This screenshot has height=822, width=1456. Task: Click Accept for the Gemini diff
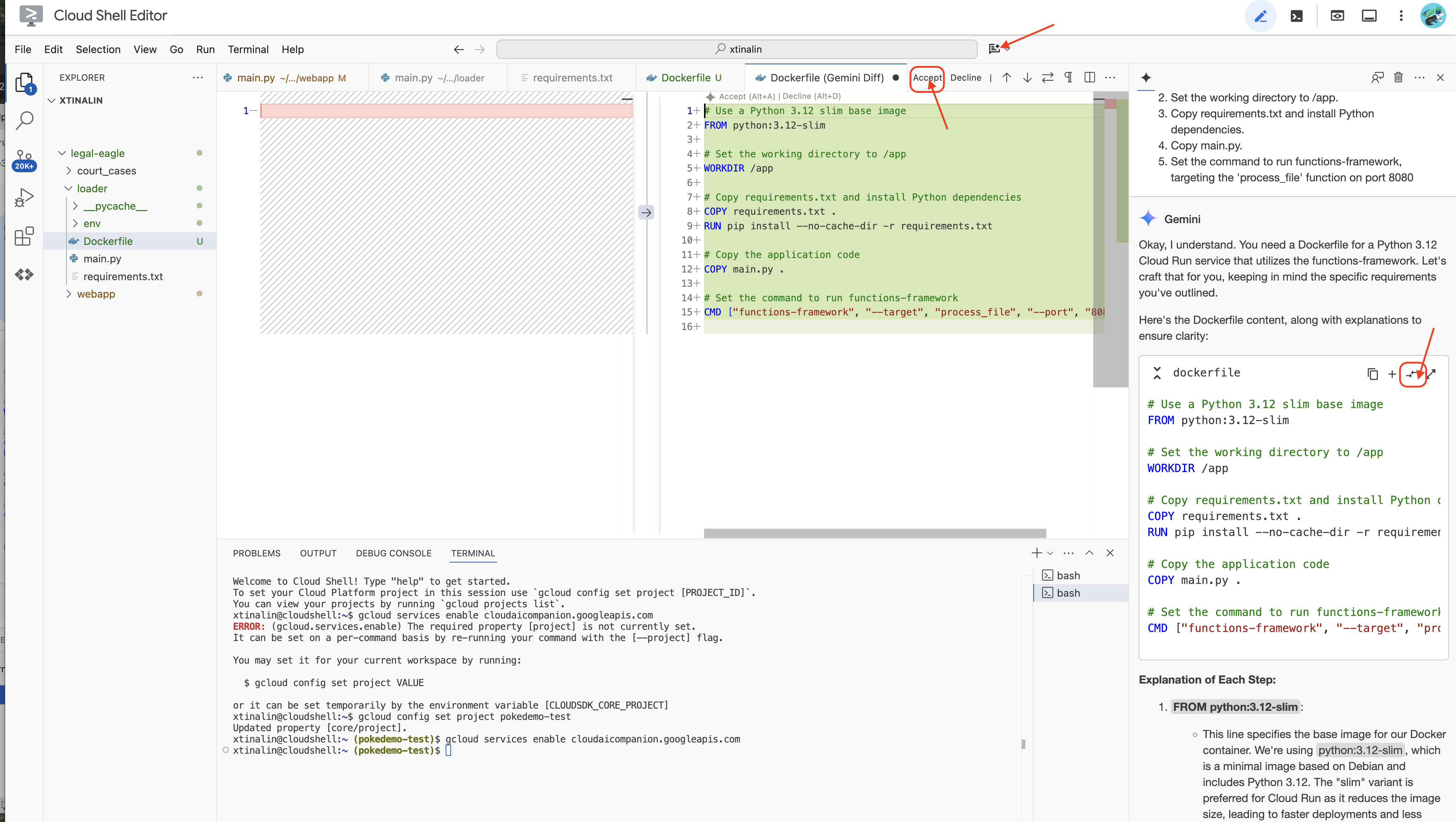click(927, 77)
